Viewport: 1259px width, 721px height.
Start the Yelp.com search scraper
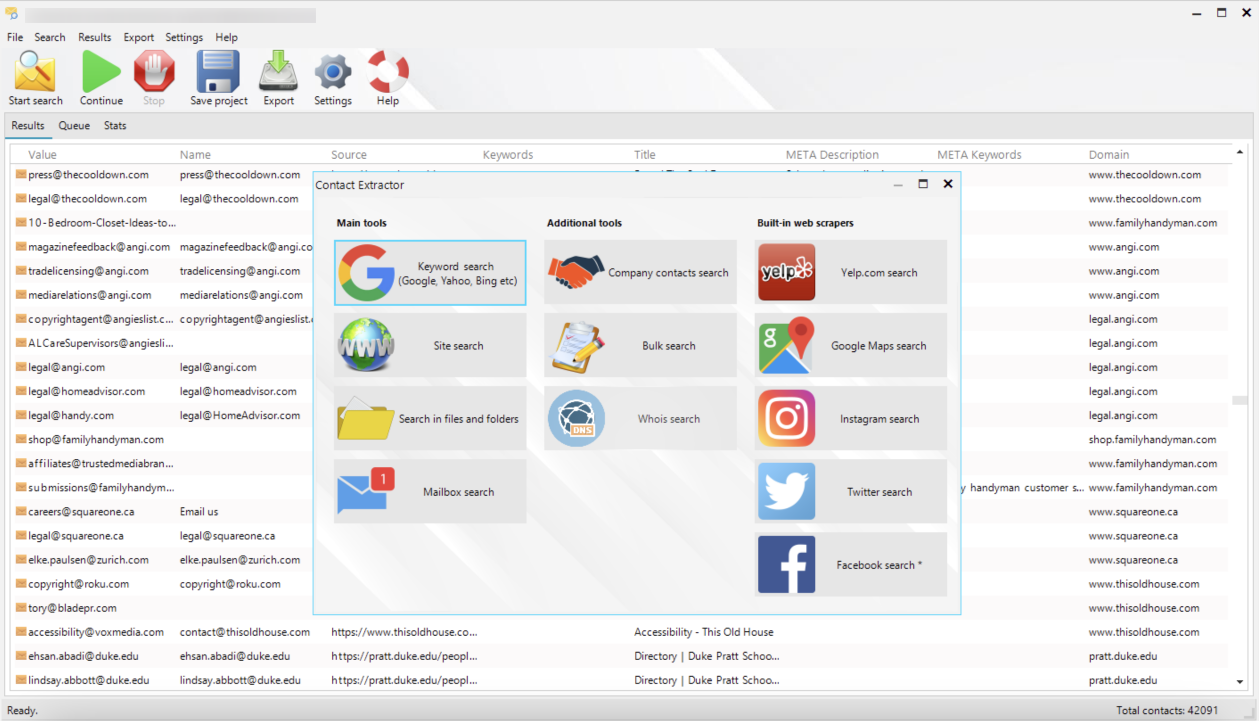coord(851,273)
